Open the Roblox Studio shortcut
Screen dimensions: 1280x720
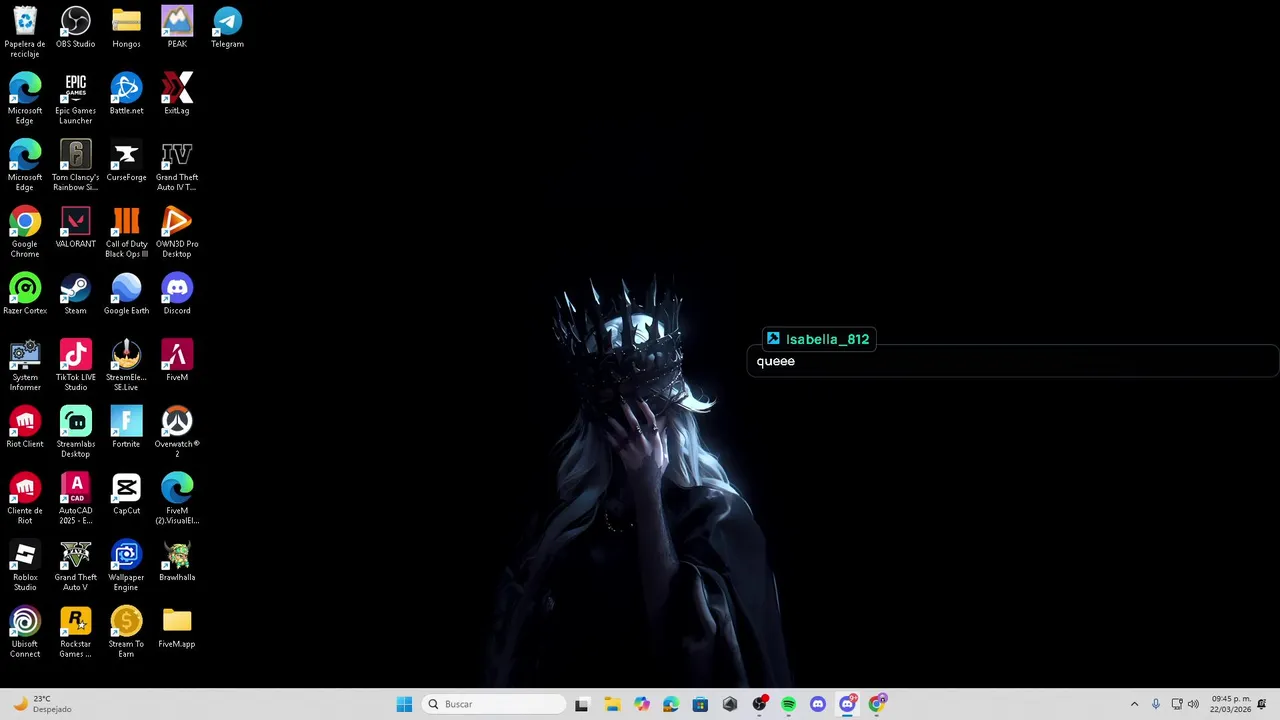click(25, 566)
